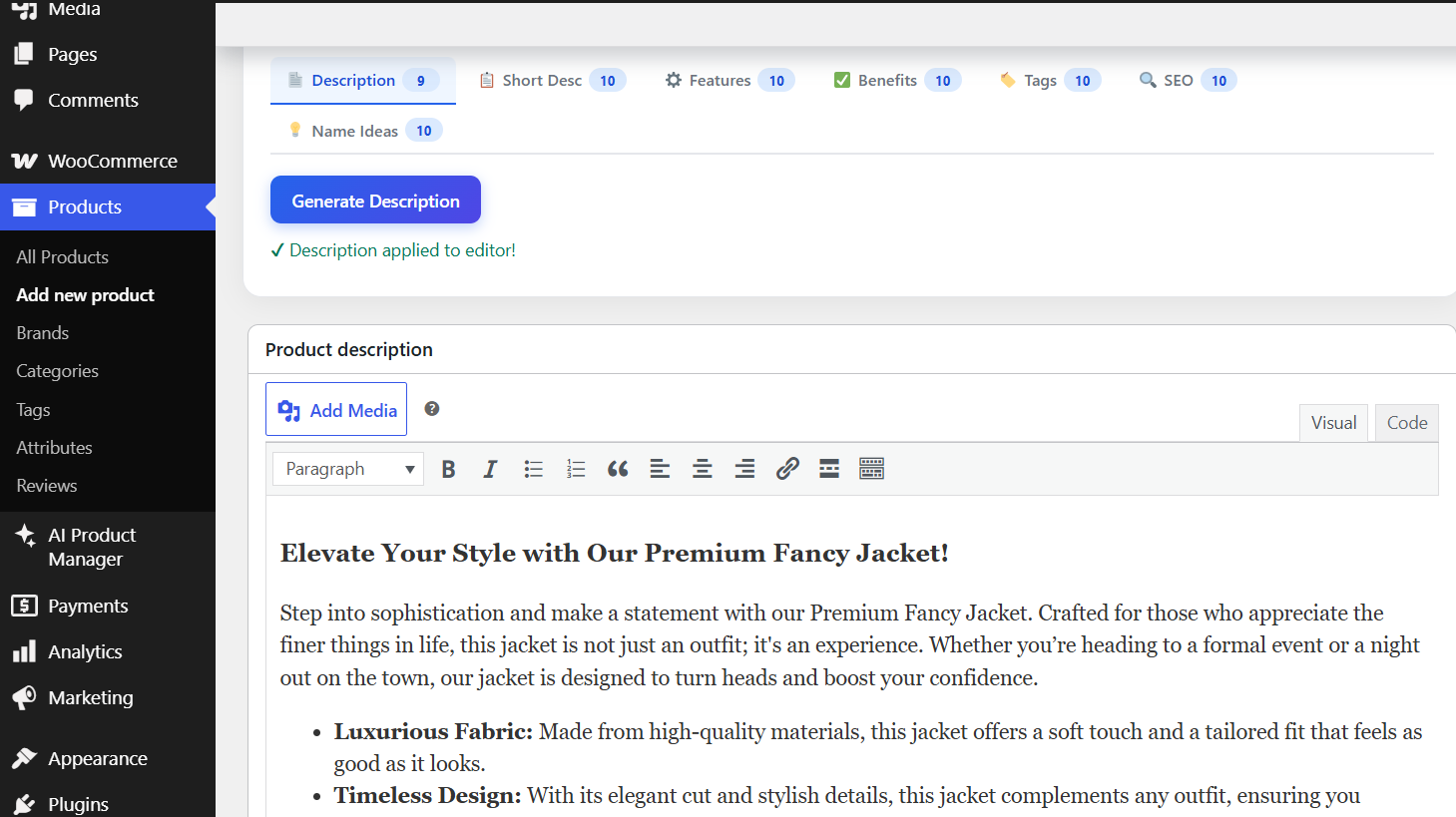The width and height of the screenshot is (1456, 817).
Task: Go to Add new product
Action: pos(85,294)
